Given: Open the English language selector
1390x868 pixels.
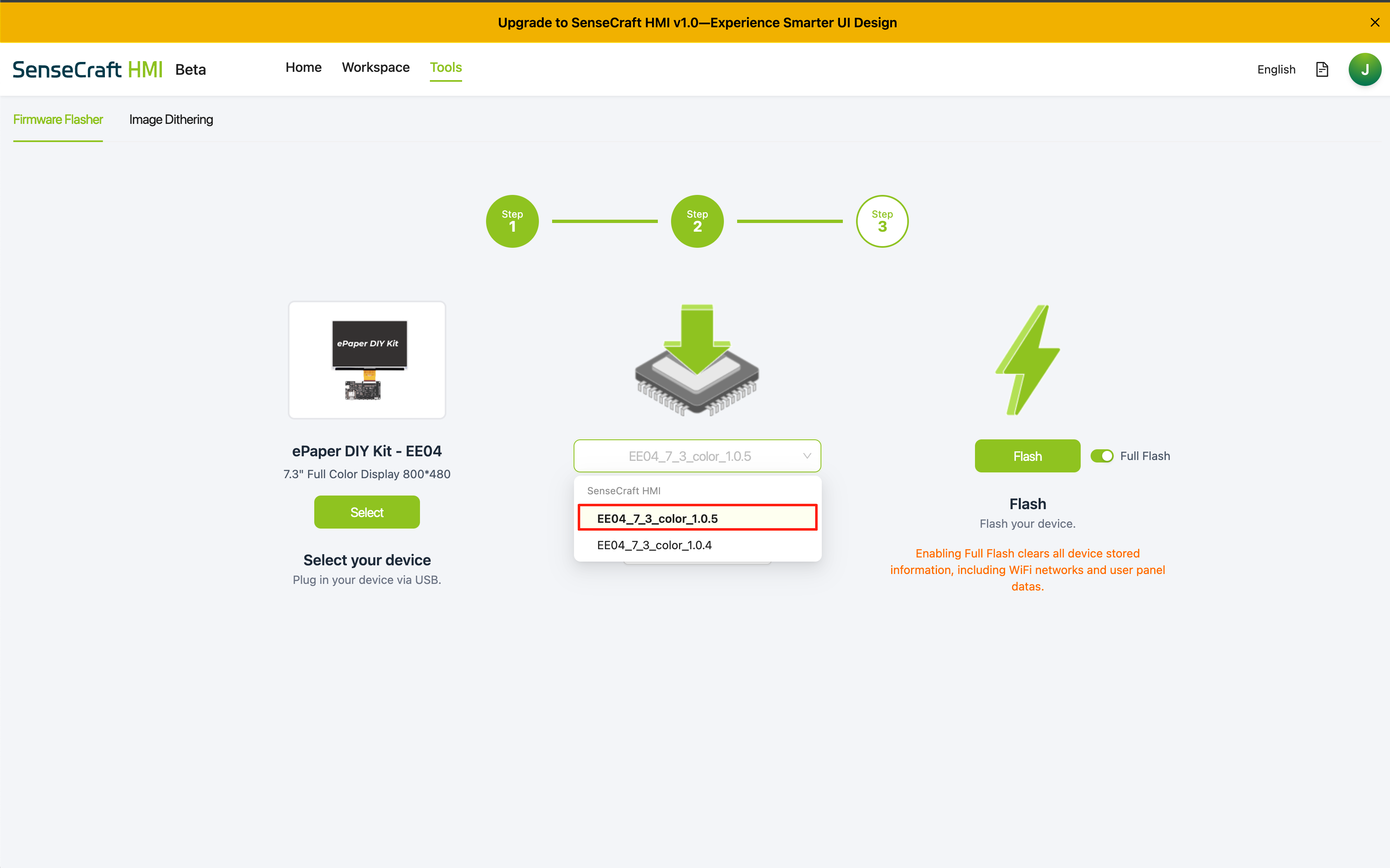Looking at the screenshot, I should click(x=1276, y=69).
